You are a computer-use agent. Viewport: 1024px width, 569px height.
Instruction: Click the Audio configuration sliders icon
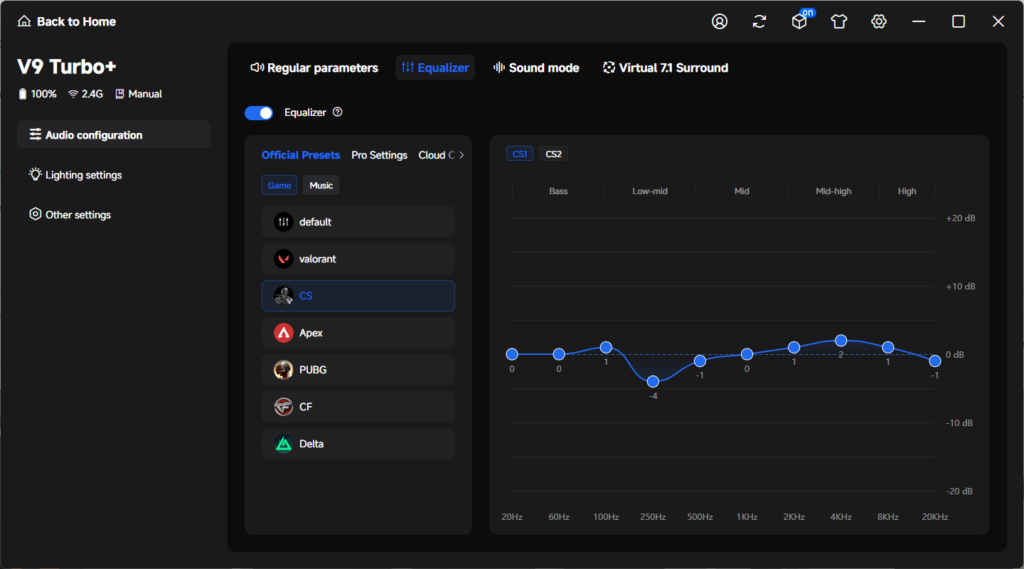pyautogui.click(x=35, y=135)
